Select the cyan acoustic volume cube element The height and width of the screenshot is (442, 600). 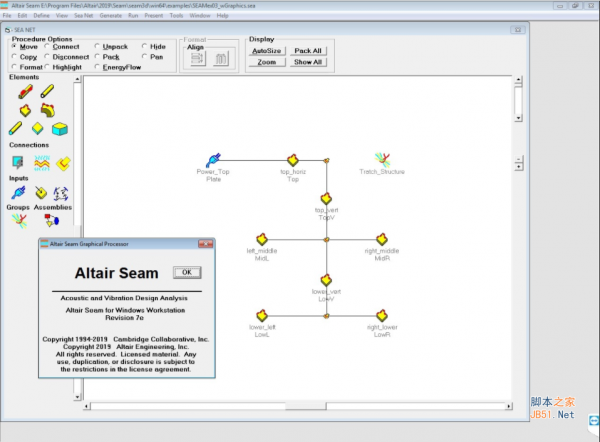60,129
